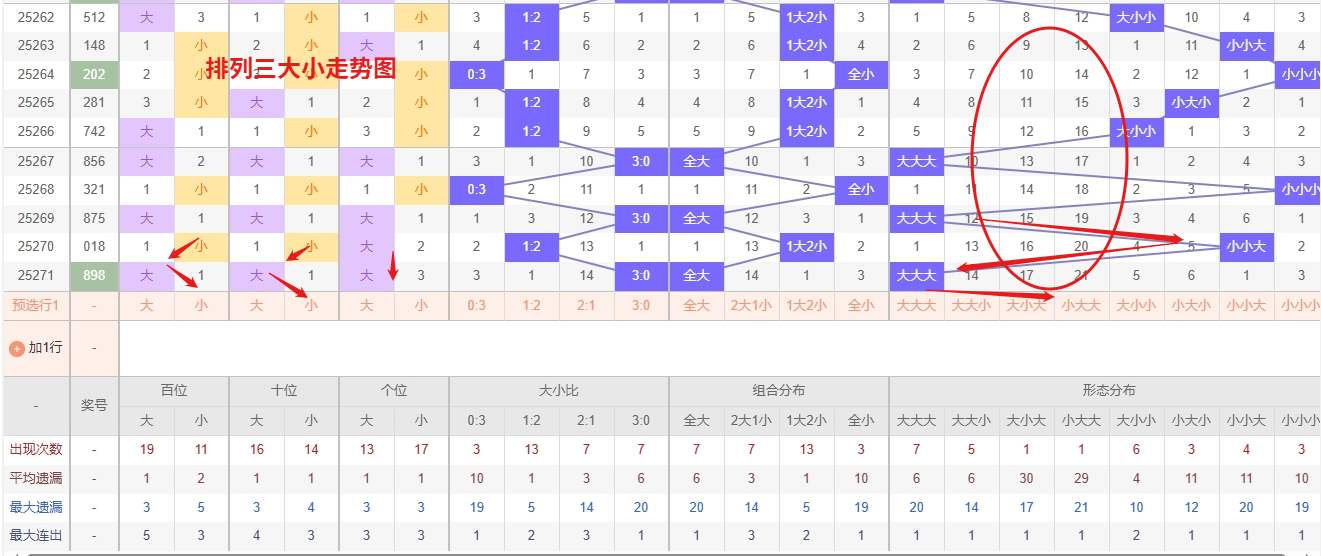
Task: Choose 小小大 in the 预选行1 row
Action: pos(1247,306)
